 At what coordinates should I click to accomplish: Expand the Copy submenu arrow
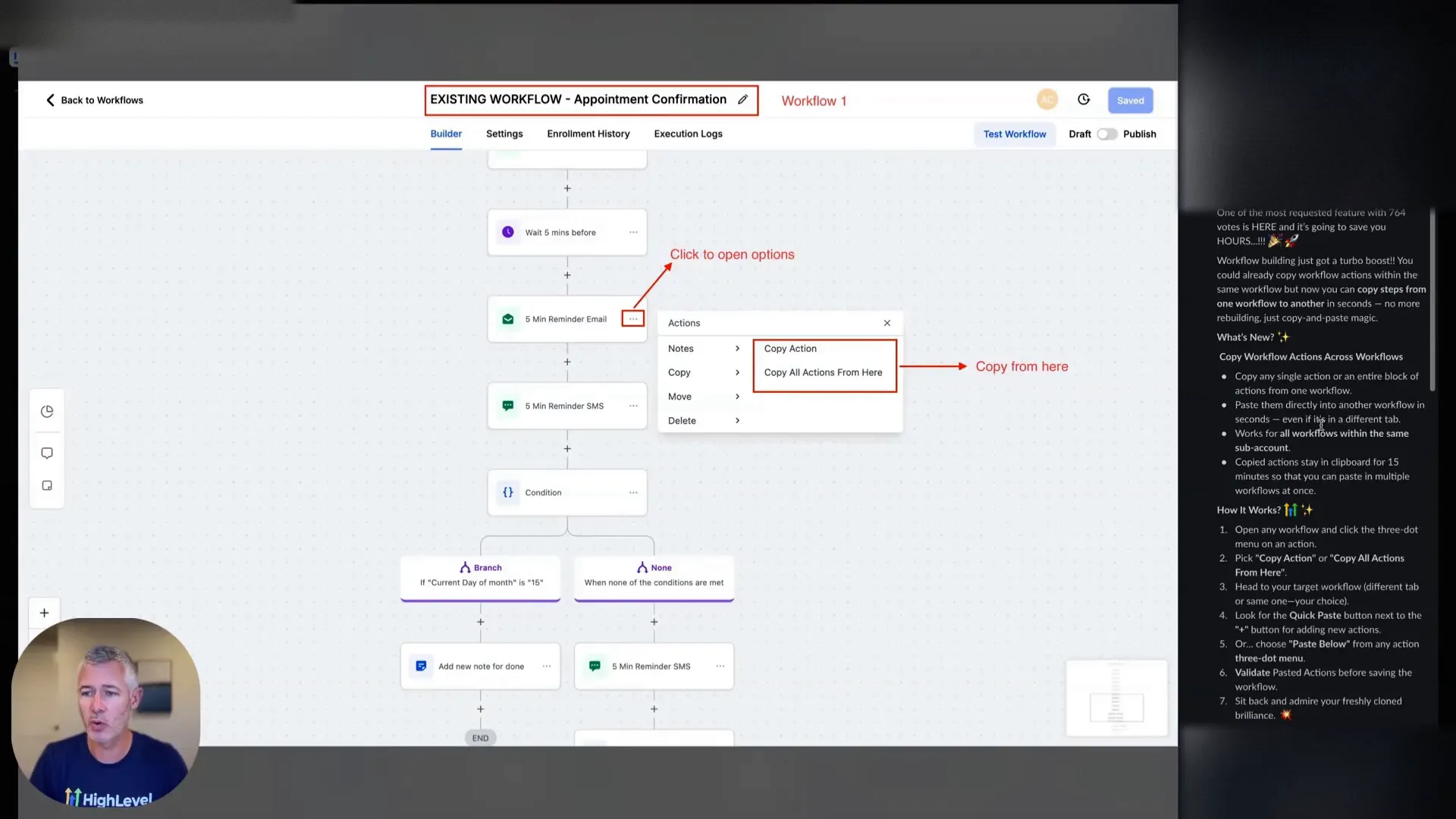737,372
